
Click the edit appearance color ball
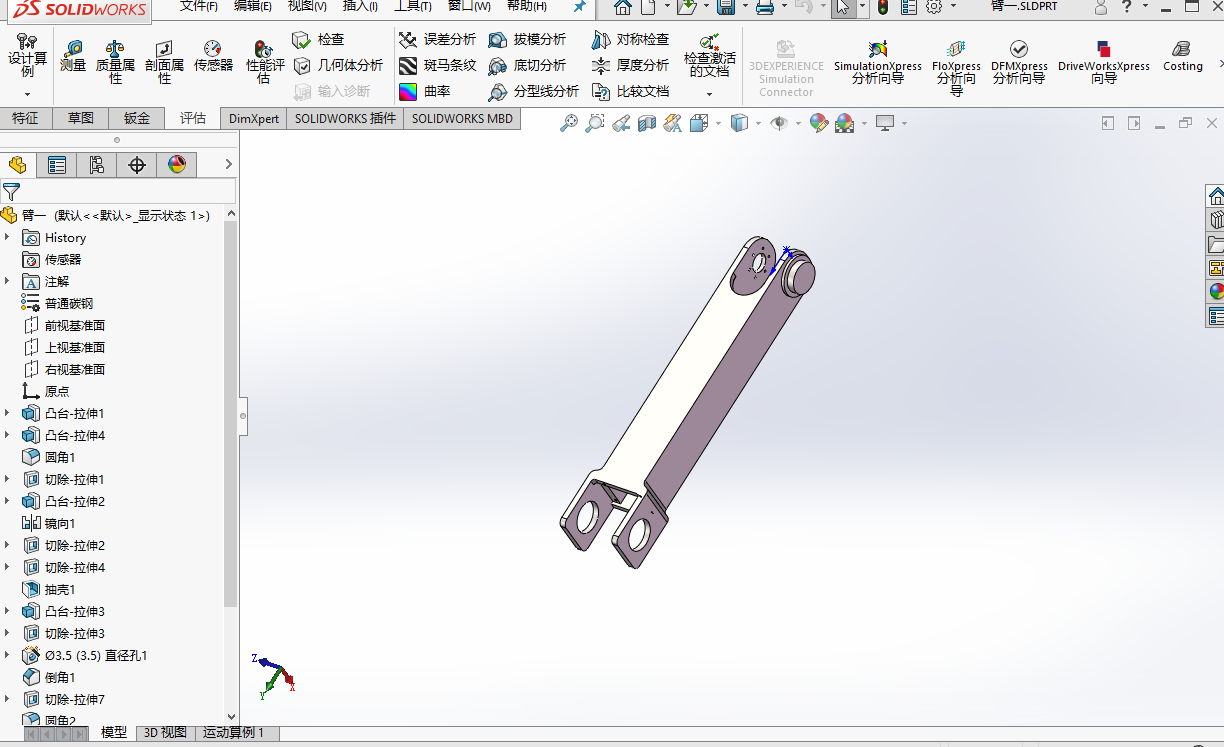[819, 123]
